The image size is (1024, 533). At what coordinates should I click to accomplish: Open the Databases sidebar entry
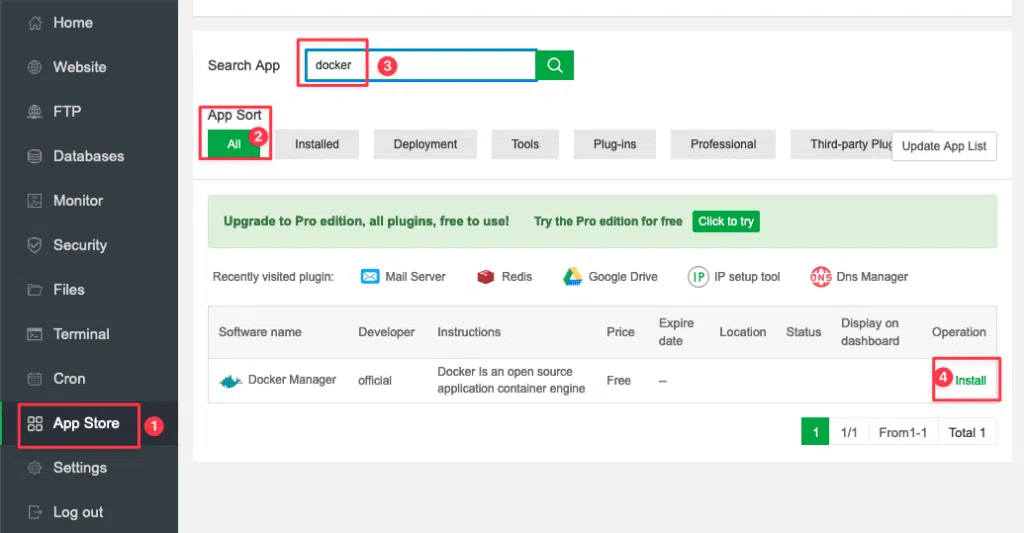(89, 156)
